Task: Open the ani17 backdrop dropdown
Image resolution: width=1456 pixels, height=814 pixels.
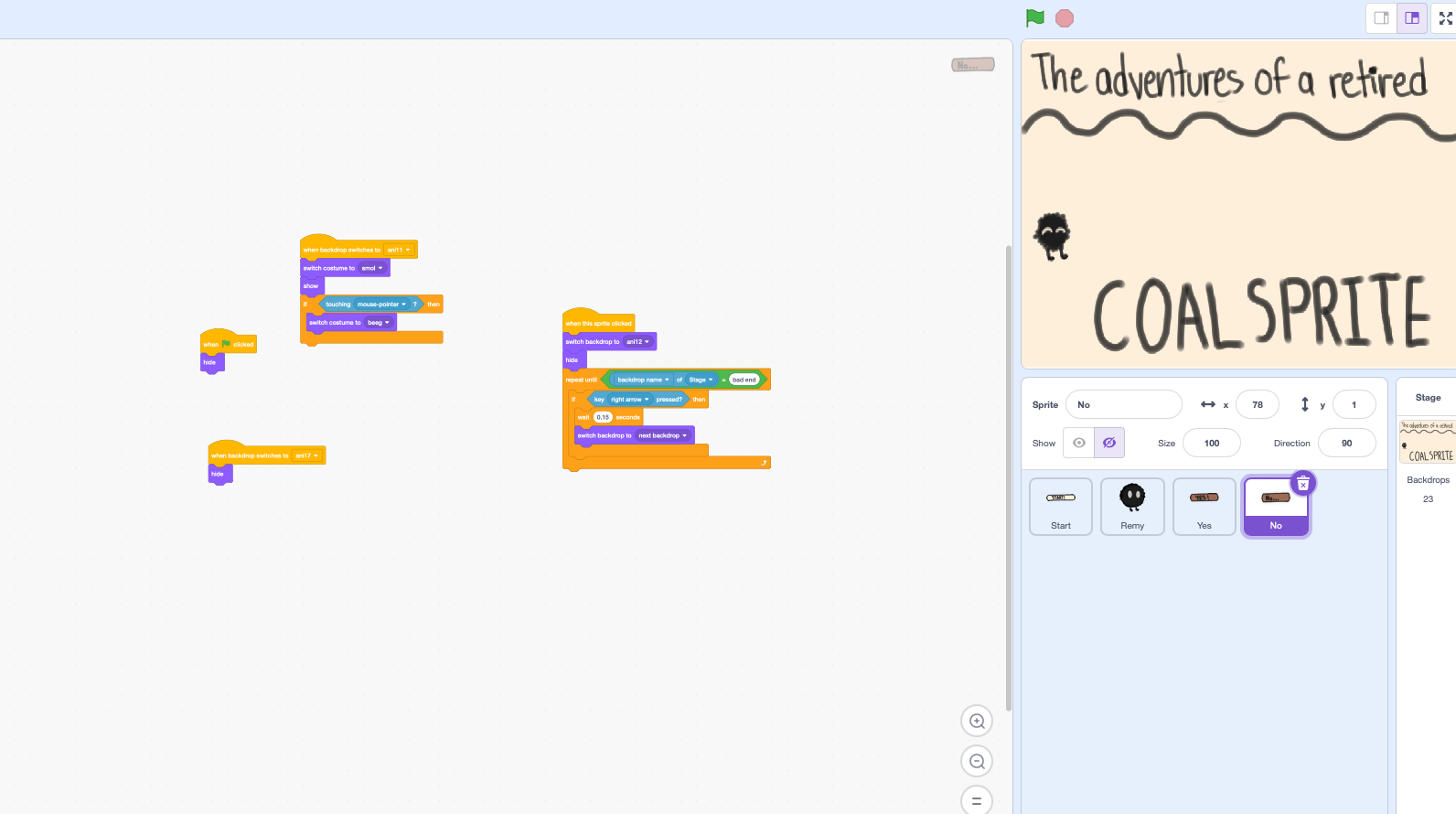Action: (x=306, y=455)
